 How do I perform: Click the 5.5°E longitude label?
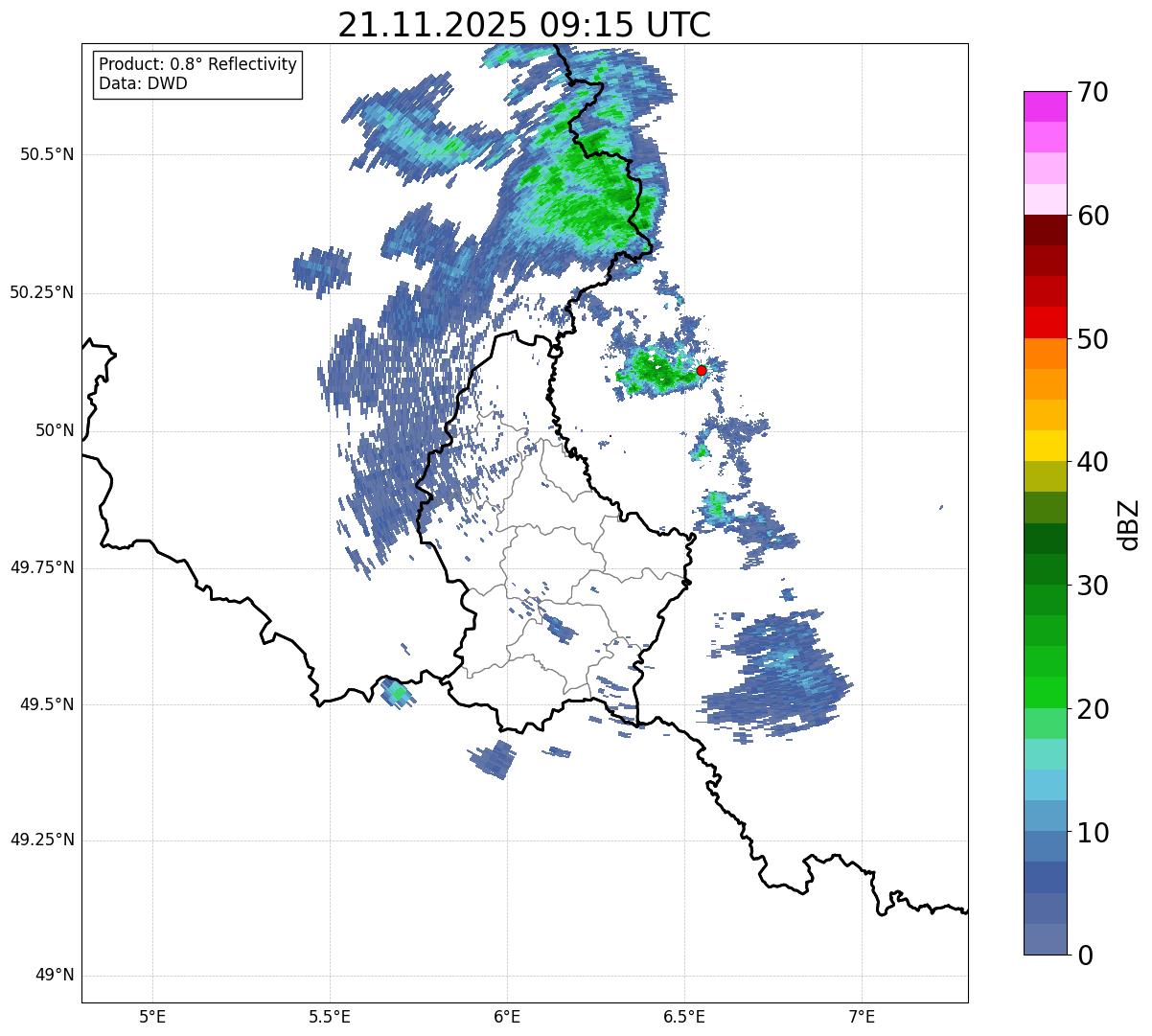click(x=330, y=1017)
